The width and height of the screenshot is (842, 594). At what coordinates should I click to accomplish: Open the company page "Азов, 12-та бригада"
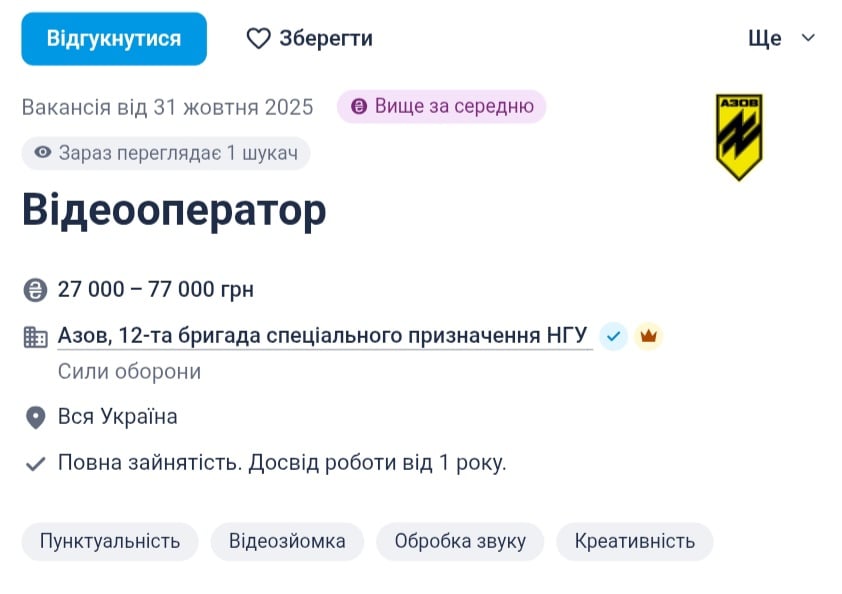[x=320, y=335]
